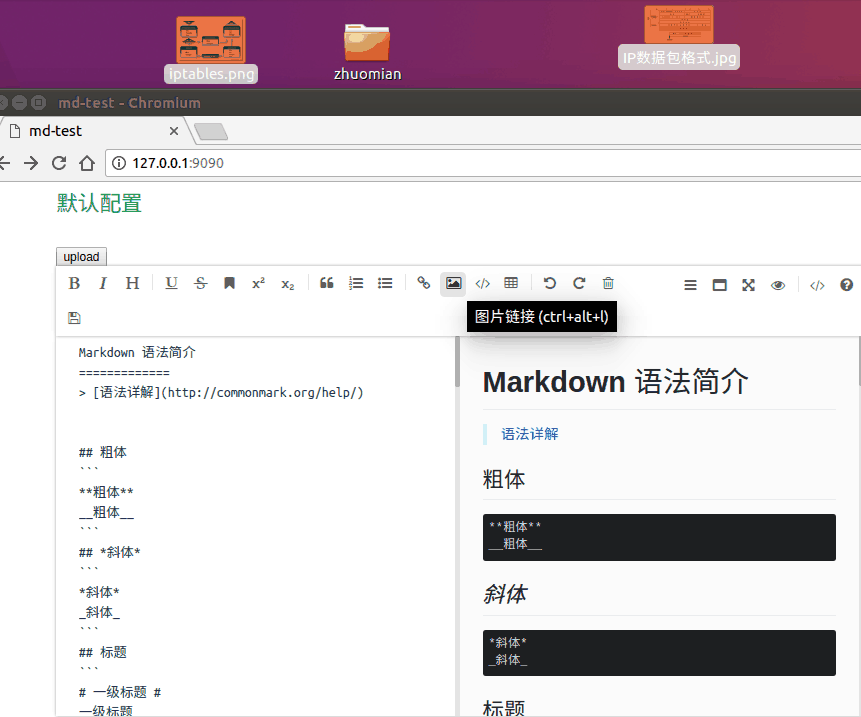Open a new browser tab

211,132
